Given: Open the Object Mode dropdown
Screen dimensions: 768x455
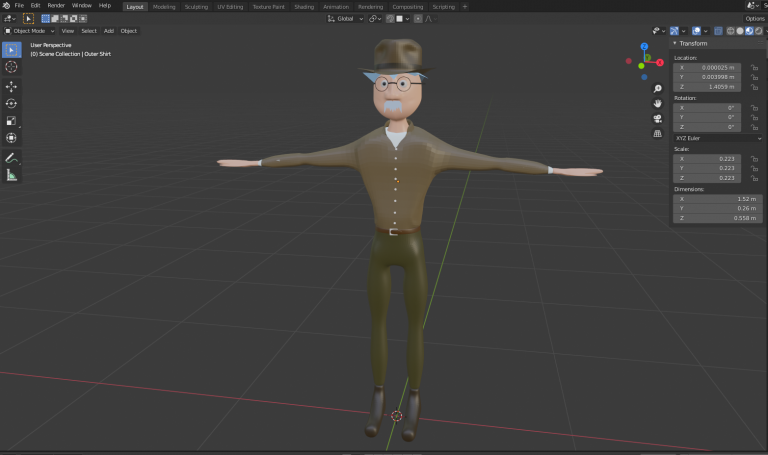Looking at the screenshot, I should [x=29, y=31].
